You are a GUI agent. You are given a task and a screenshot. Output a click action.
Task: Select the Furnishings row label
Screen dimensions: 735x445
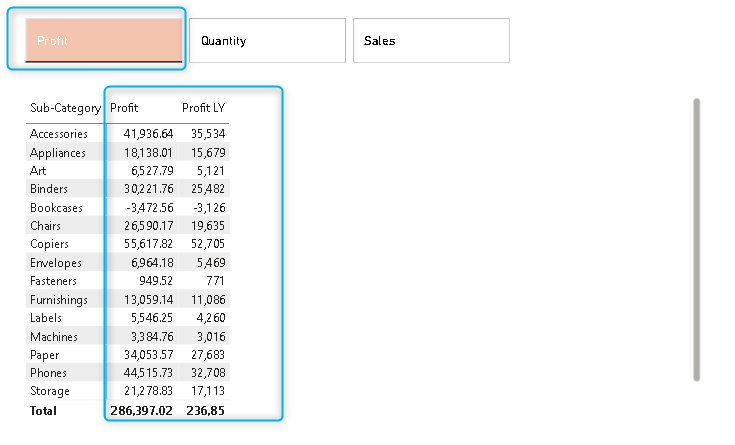[59, 300]
